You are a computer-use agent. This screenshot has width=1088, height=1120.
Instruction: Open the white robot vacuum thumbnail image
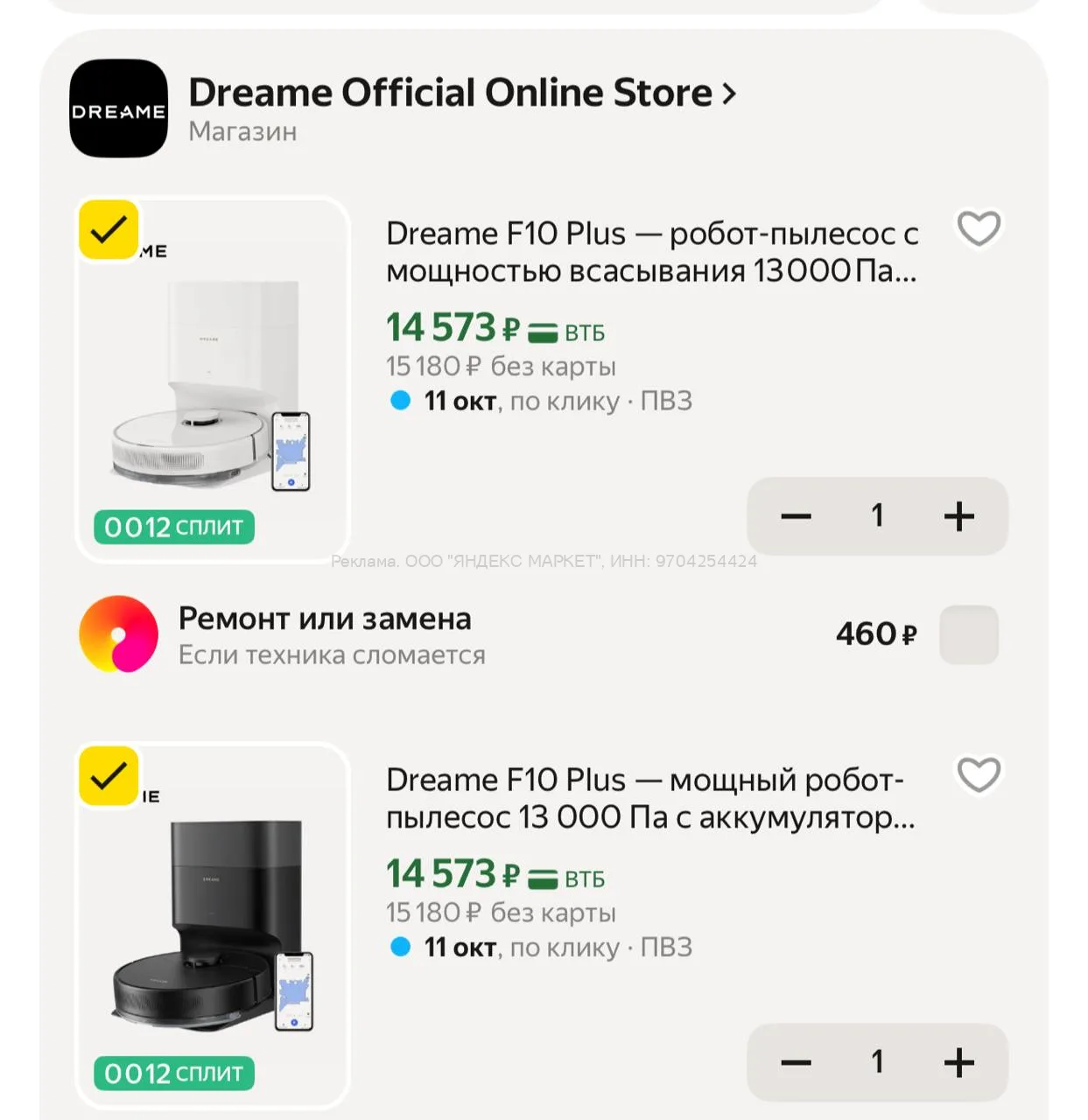click(x=213, y=381)
